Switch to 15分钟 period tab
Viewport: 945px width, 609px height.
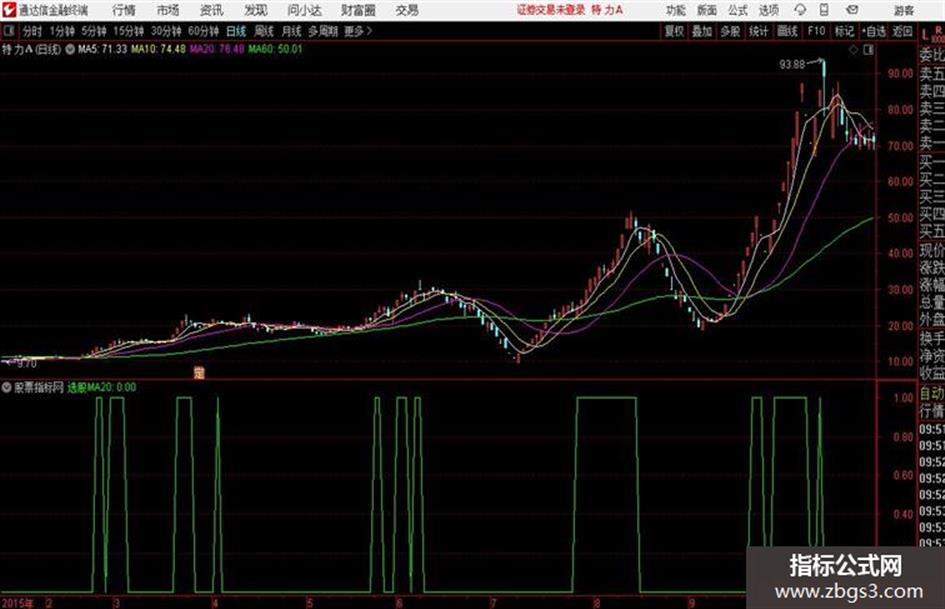tap(128, 31)
